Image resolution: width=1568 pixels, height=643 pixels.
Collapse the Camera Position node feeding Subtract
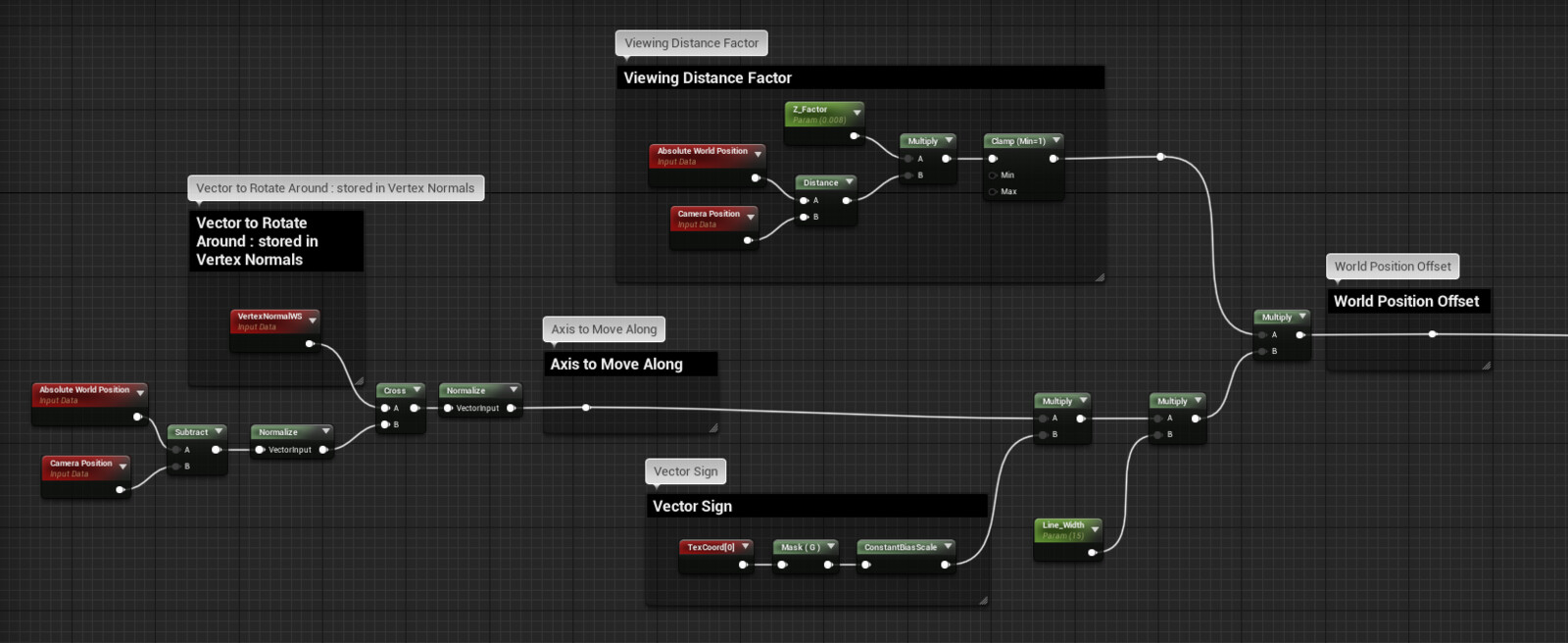click(x=122, y=467)
